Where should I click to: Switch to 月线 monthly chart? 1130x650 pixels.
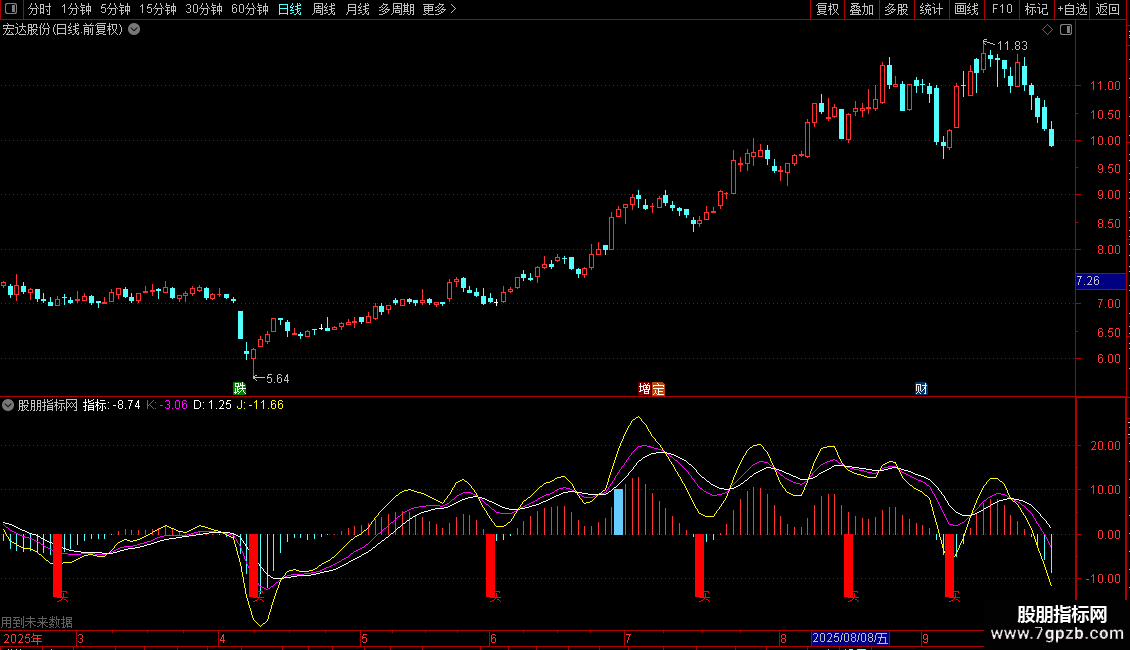coord(357,9)
